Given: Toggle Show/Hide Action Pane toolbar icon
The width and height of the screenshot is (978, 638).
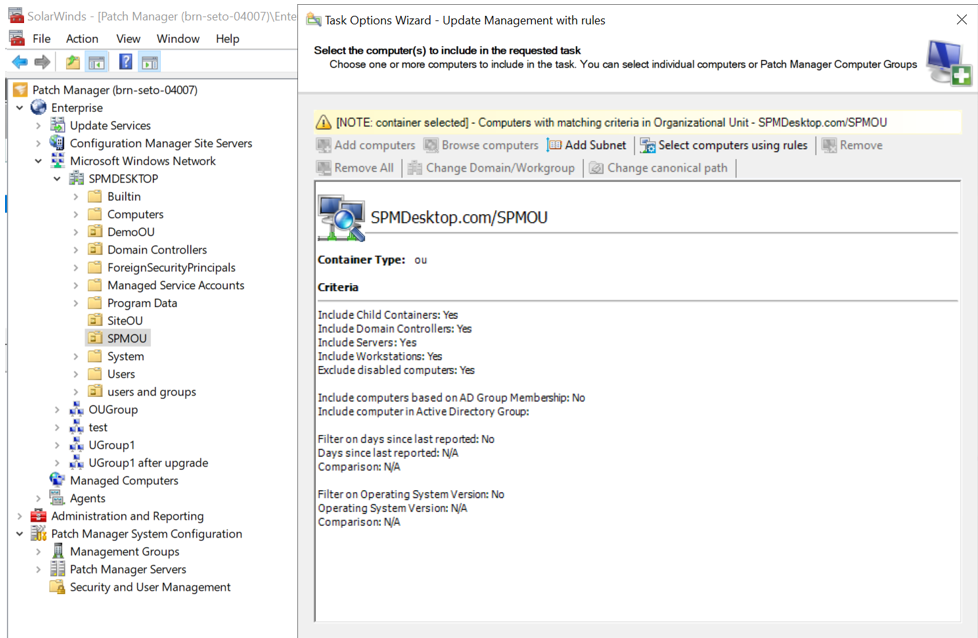Looking at the screenshot, I should (x=149, y=62).
